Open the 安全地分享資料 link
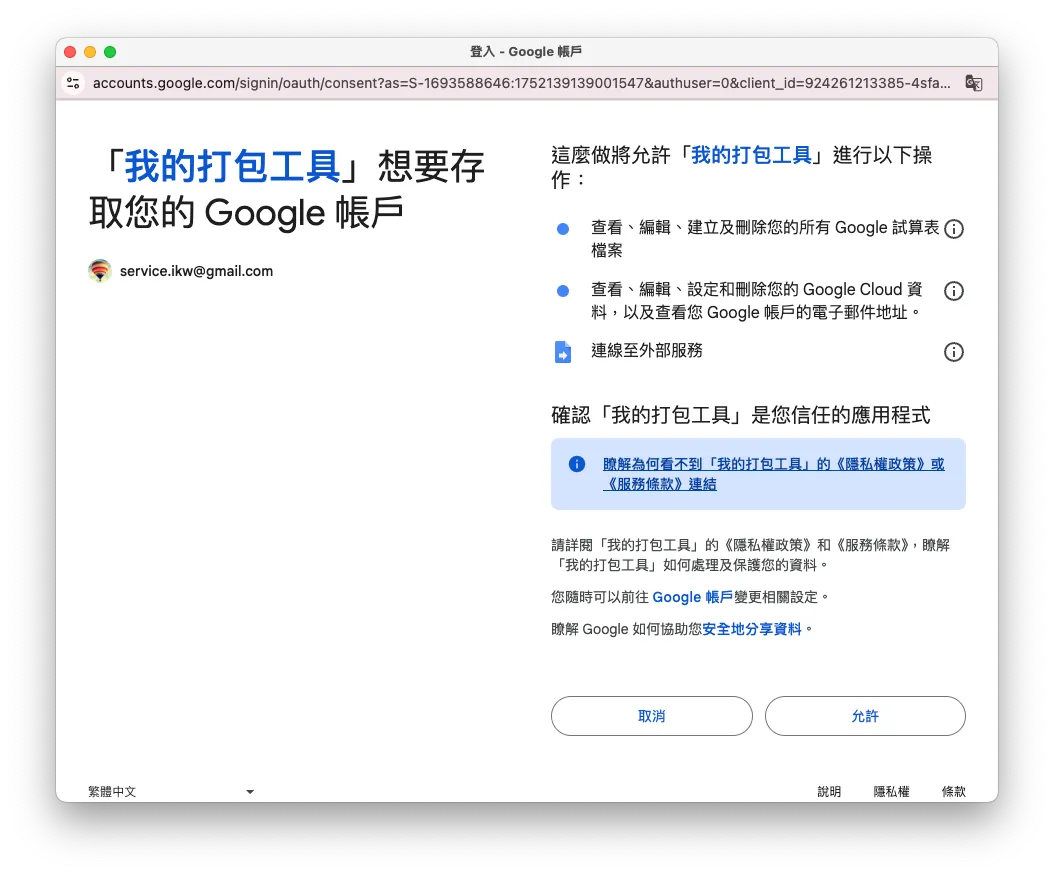This screenshot has height=876, width=1054. 752,629
